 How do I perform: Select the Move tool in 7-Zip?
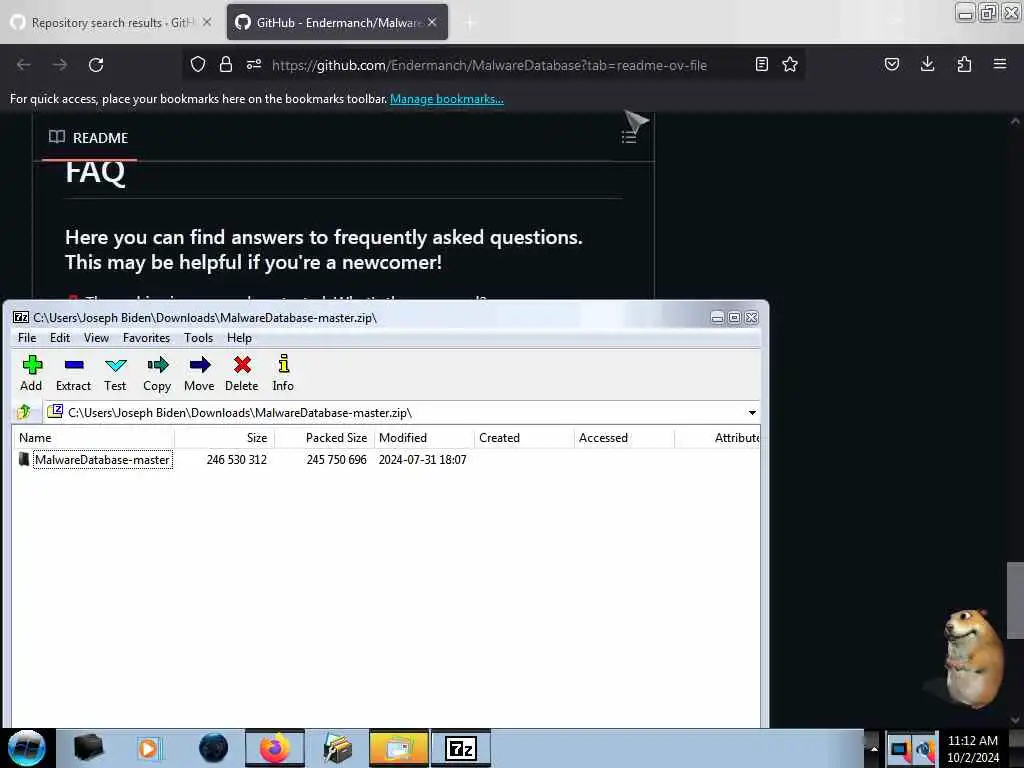(199, 373)
